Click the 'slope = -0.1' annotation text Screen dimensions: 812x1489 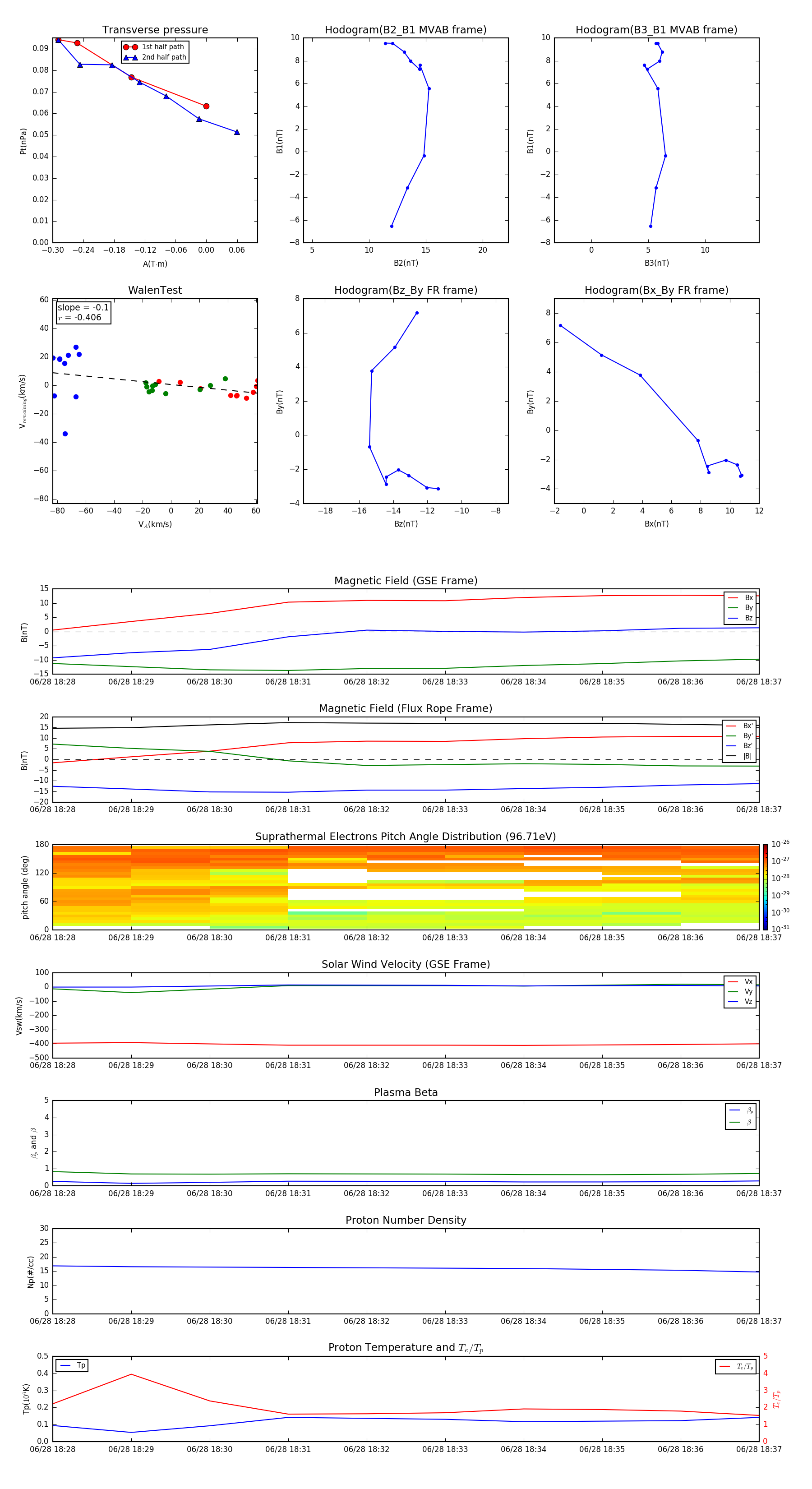(x=83, y=308)
